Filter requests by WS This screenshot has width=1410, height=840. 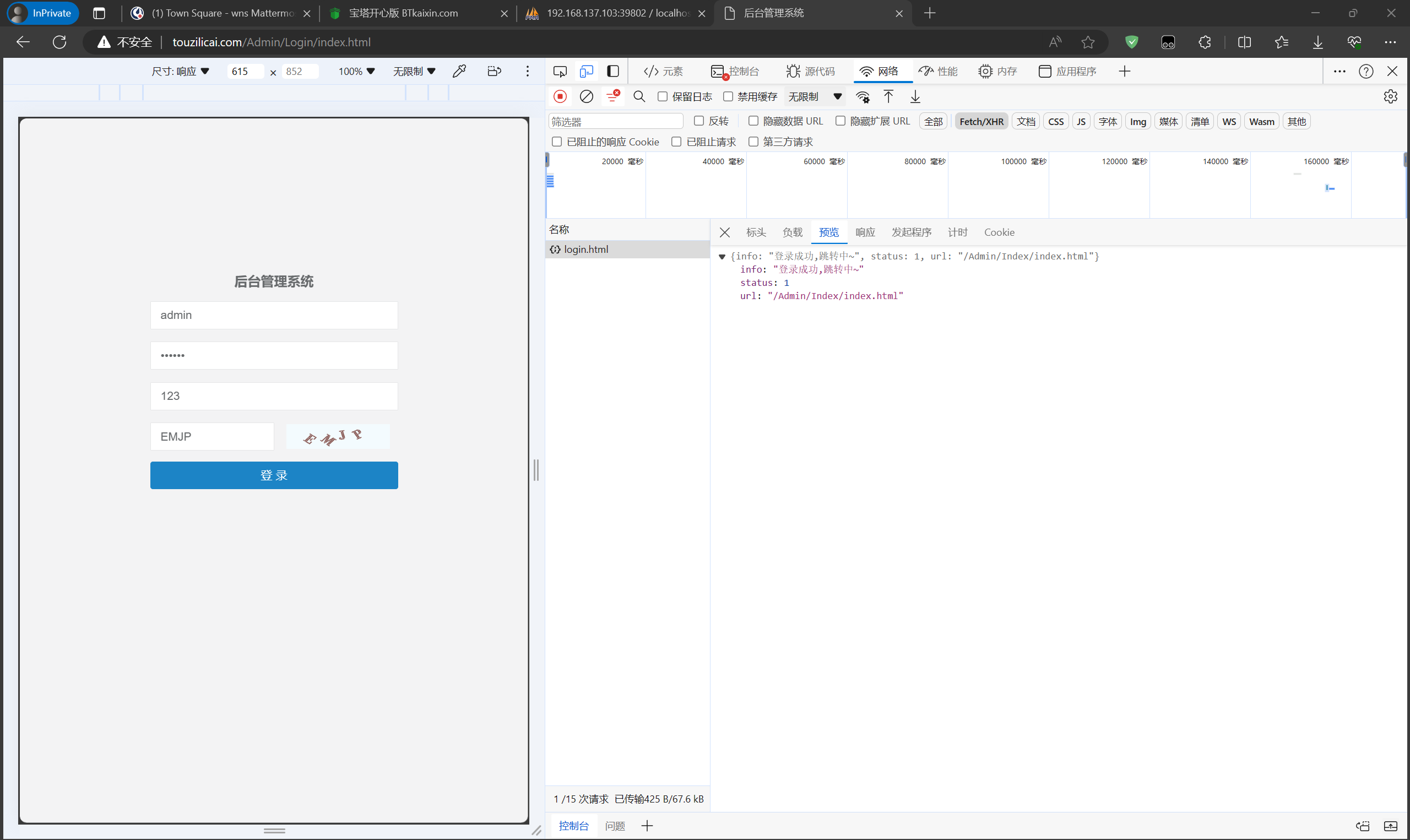coord(1228,122)
